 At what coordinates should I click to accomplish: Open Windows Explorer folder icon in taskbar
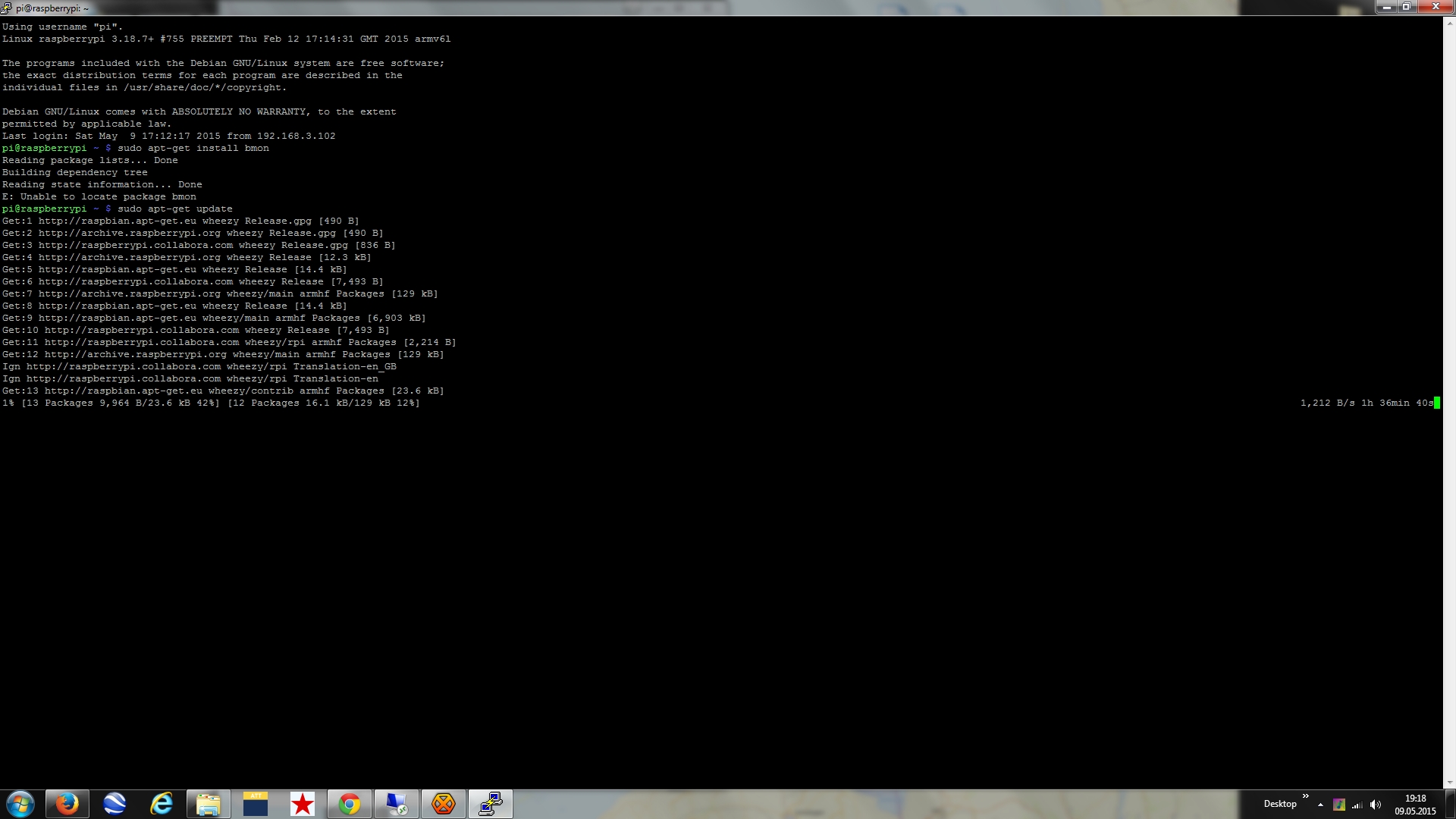click(x=209, y=804)
